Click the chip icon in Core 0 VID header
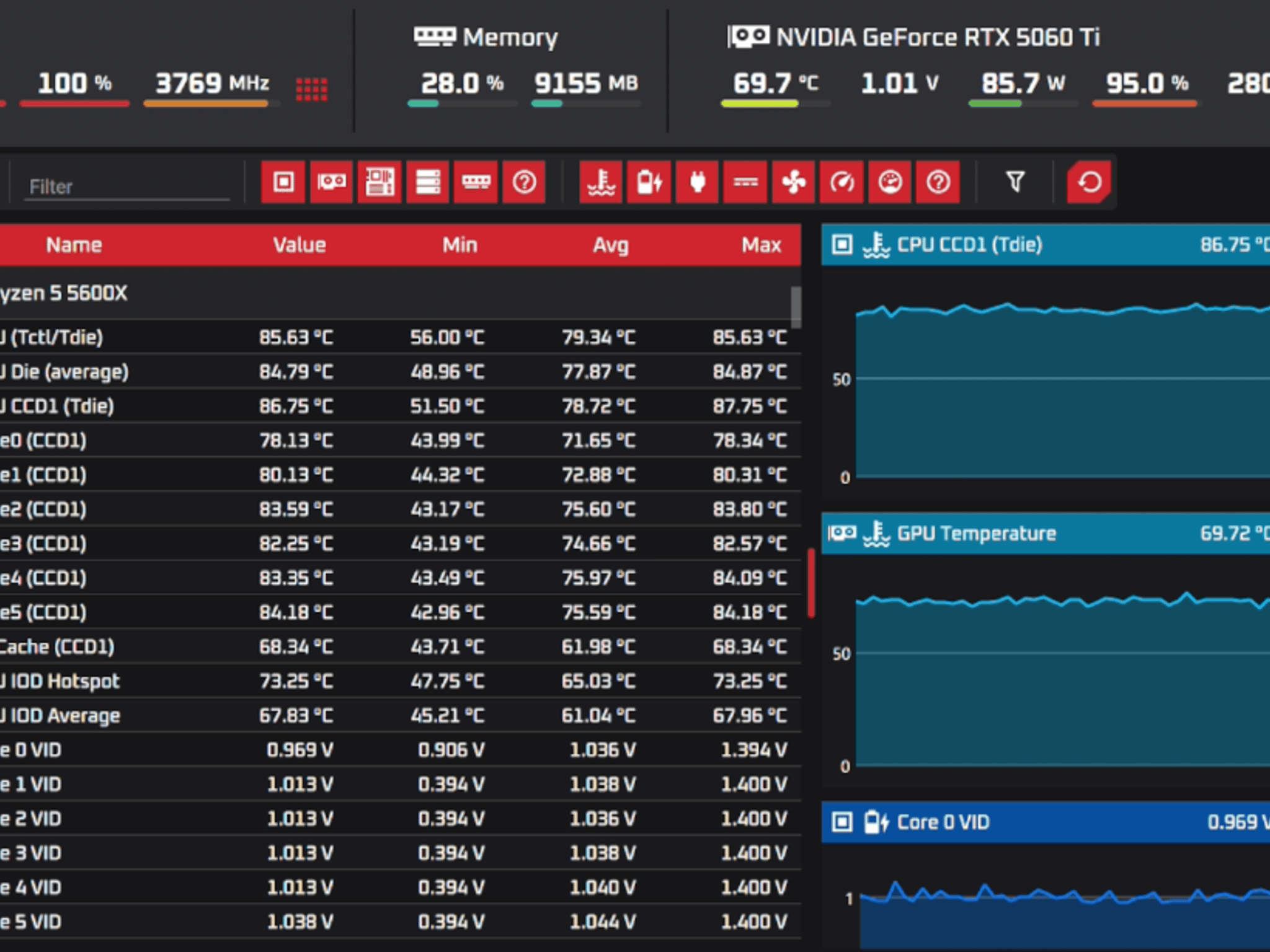 [x=841, y=822]
